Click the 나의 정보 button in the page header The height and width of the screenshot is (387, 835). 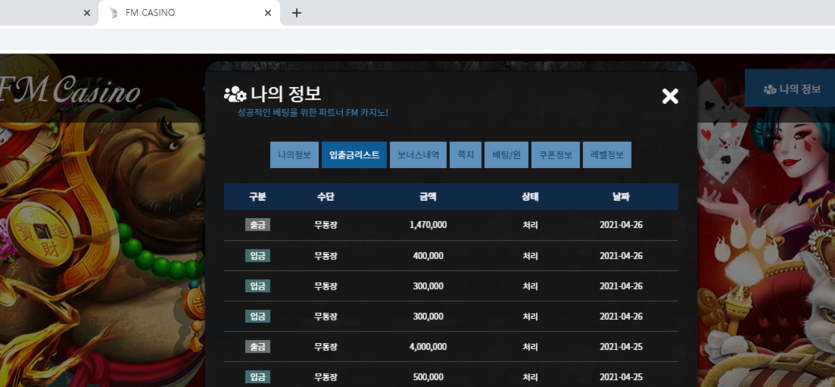point(790,88)
